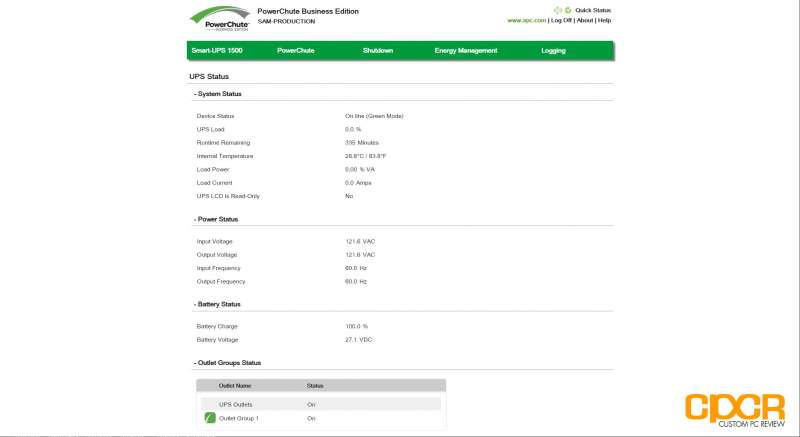This screenshot has height=437, width=800.
Task: Click the UPS LCD Is Read-Only label
Action: (228, 196)
